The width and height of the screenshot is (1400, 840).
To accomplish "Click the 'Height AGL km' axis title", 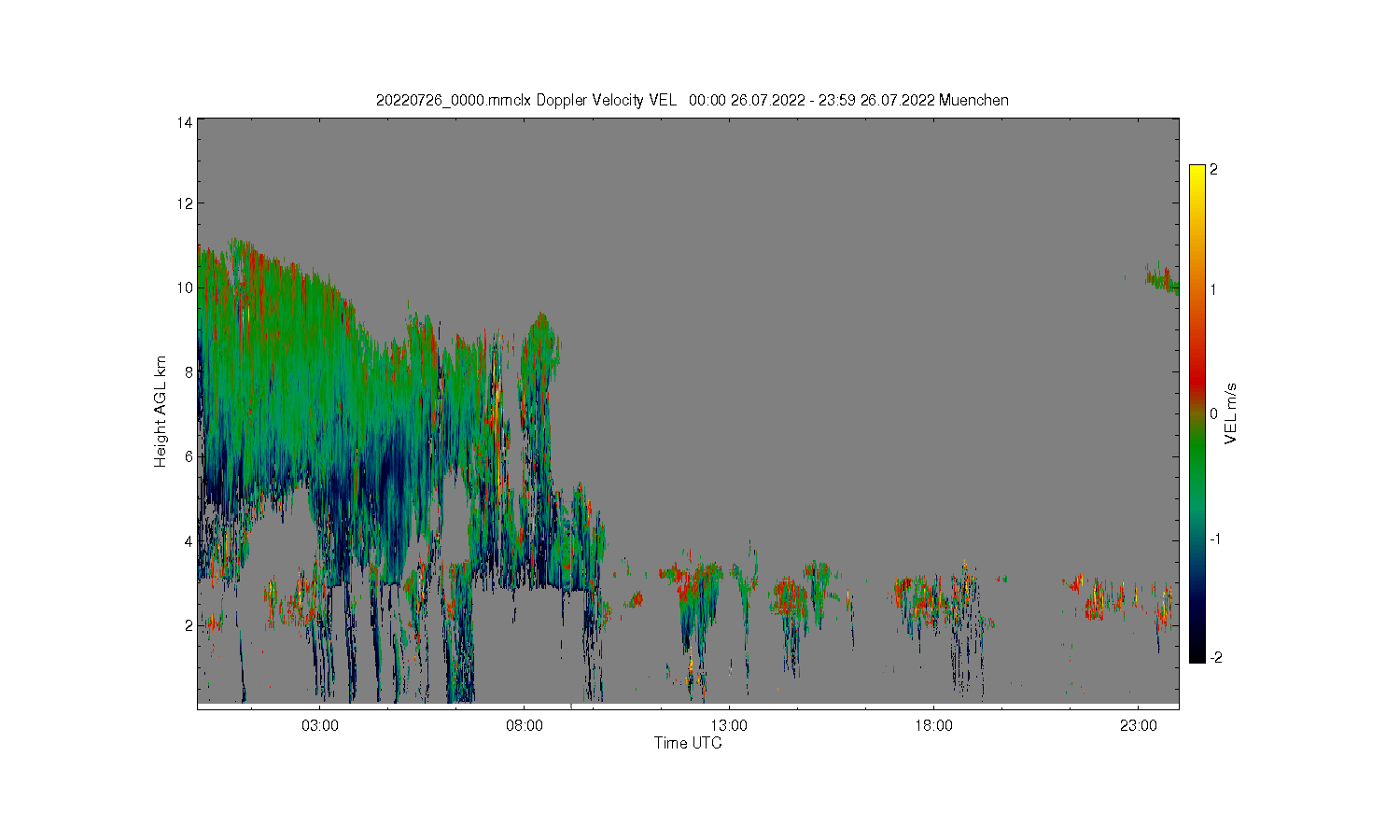I will [161, 412].
